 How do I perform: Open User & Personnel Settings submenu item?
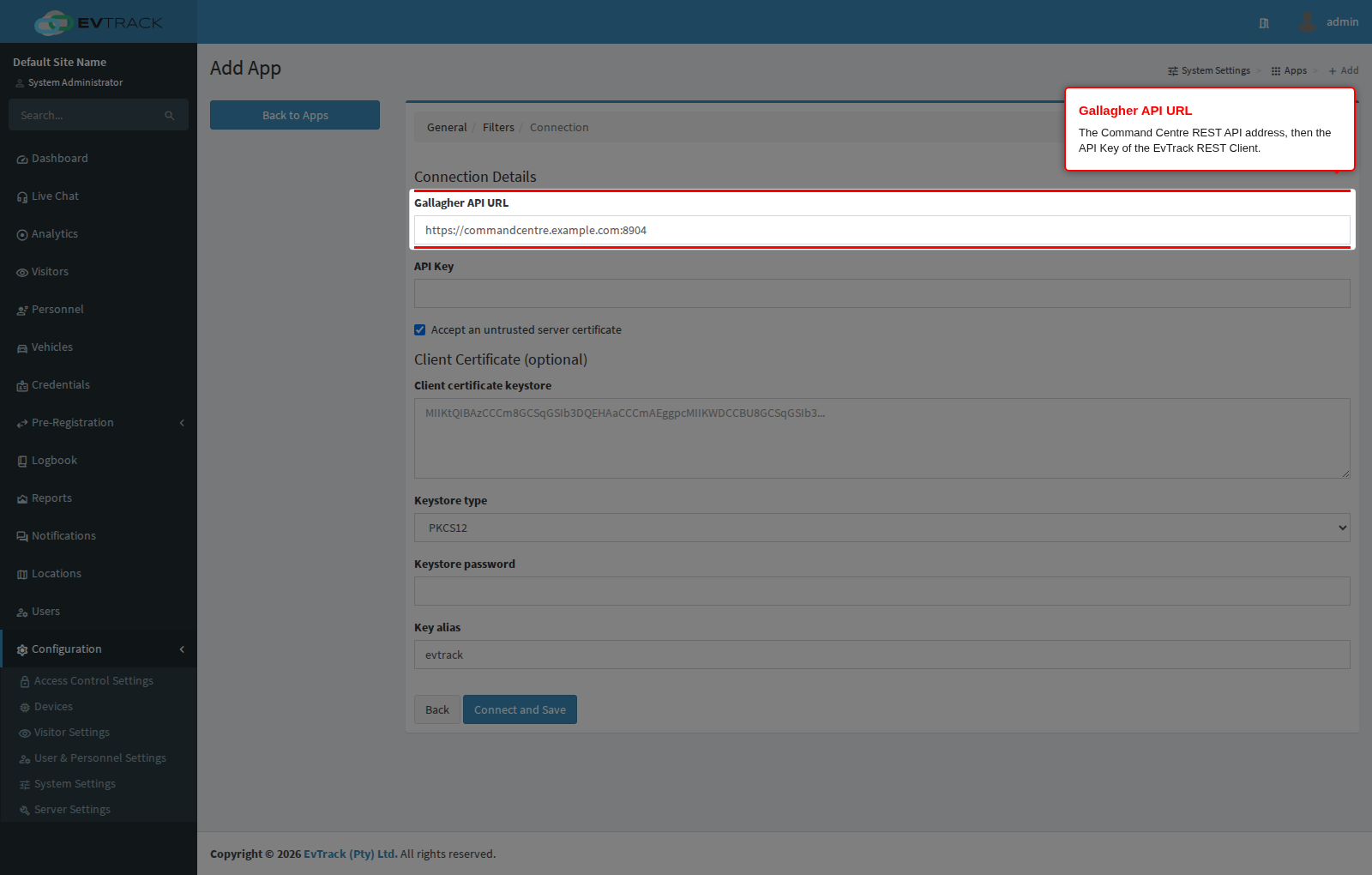100,758
